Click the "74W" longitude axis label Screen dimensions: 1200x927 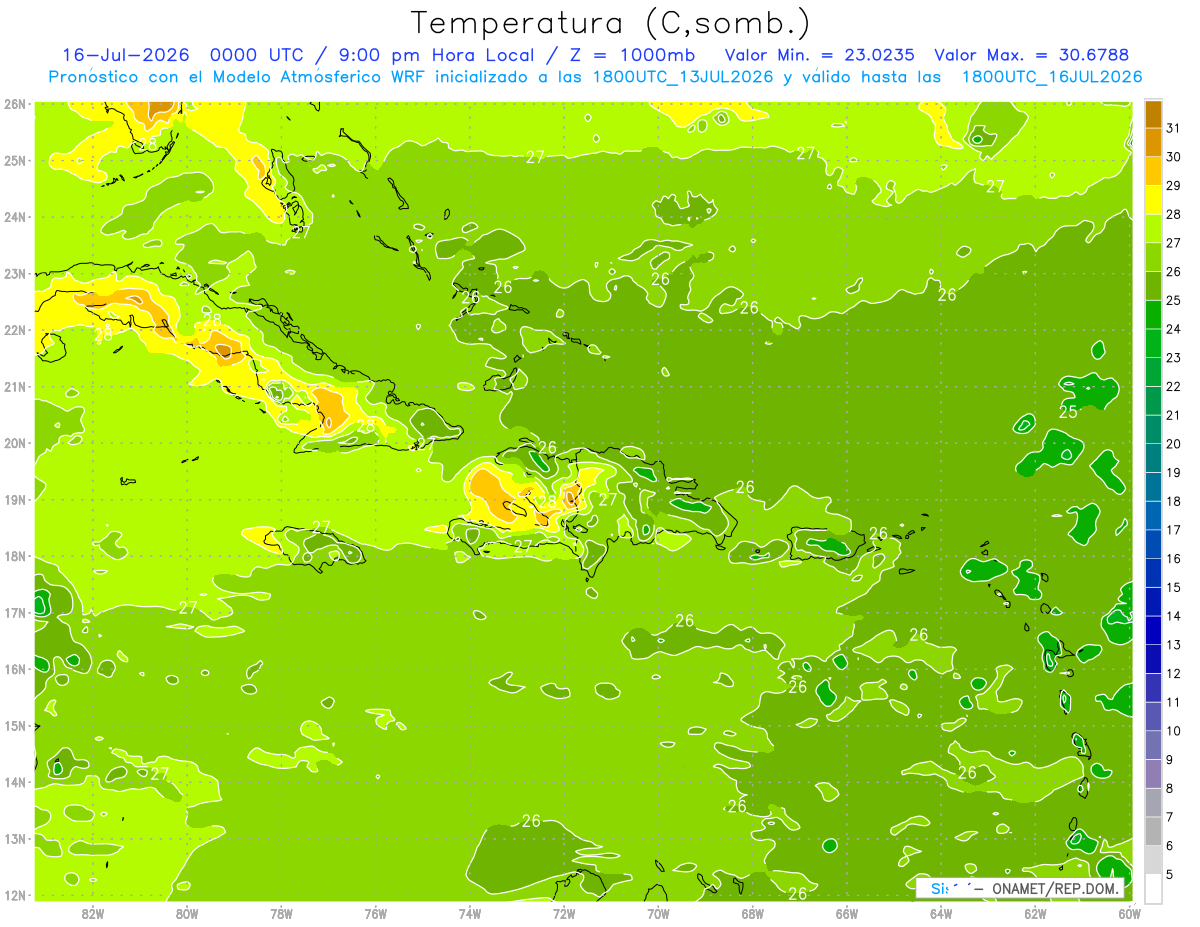point(470,913)
